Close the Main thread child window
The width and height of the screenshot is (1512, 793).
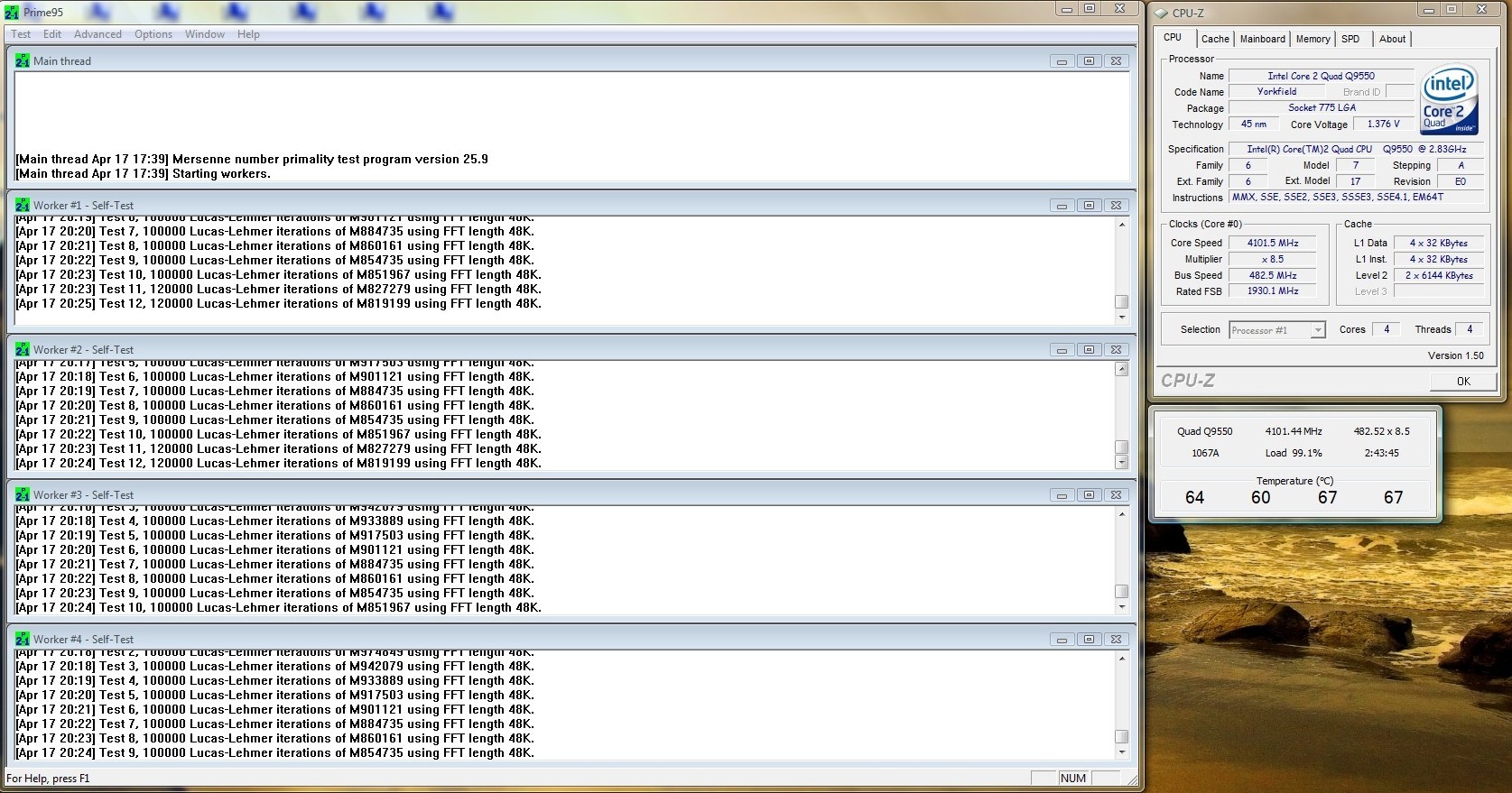coord(1116,61)
